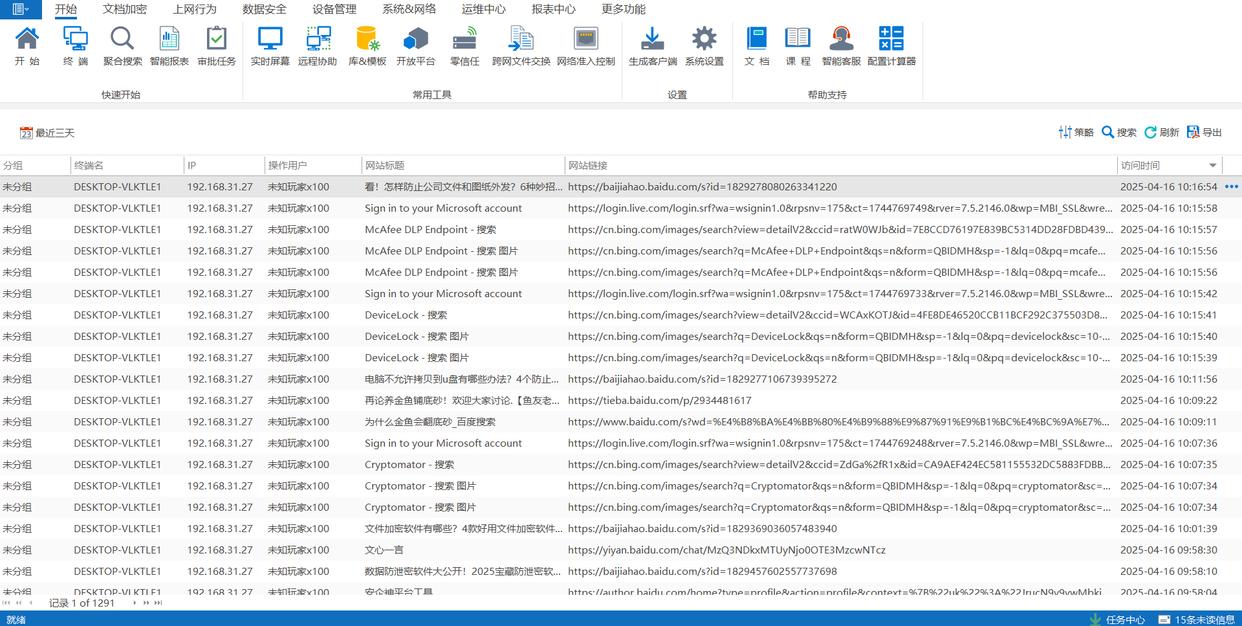The width and height of the screenshot is (1242, 626).
Task: Open 任务中心 in the status bar
Action: coord(1117,619)
